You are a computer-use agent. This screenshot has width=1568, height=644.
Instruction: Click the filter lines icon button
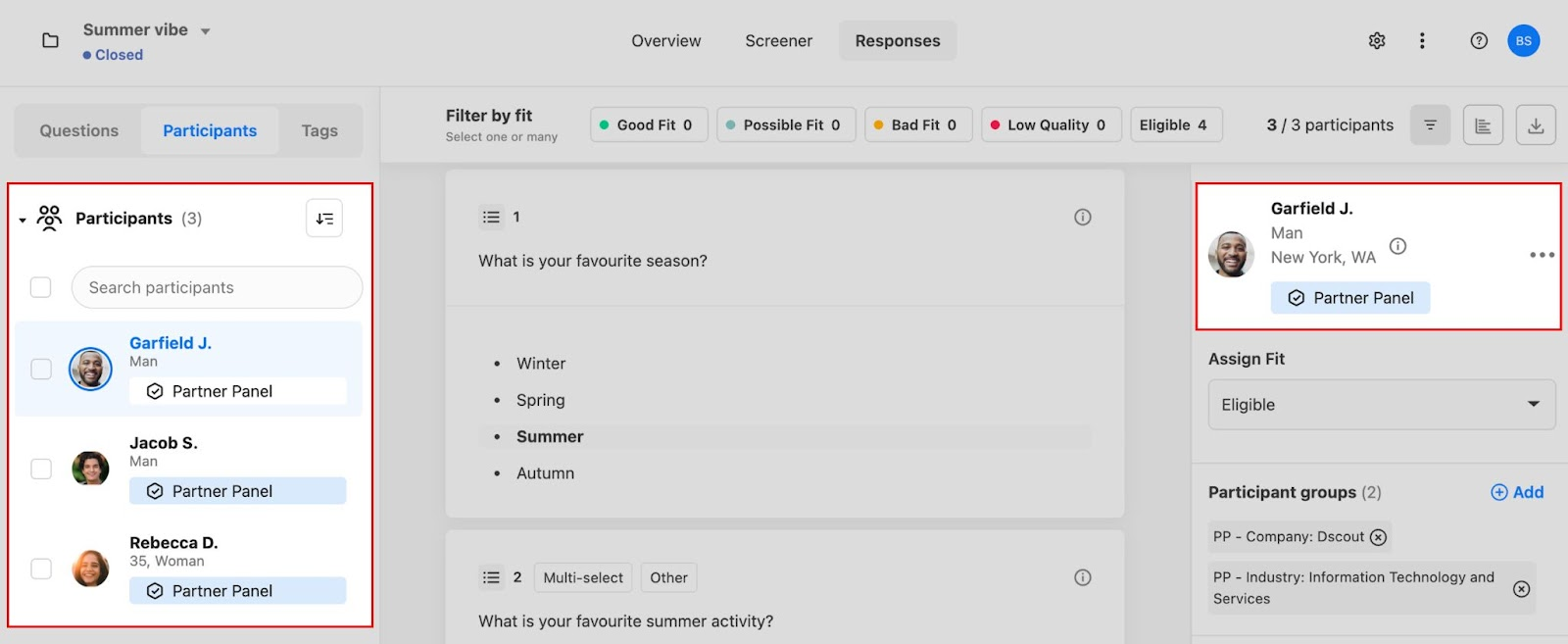(1430, 125)
